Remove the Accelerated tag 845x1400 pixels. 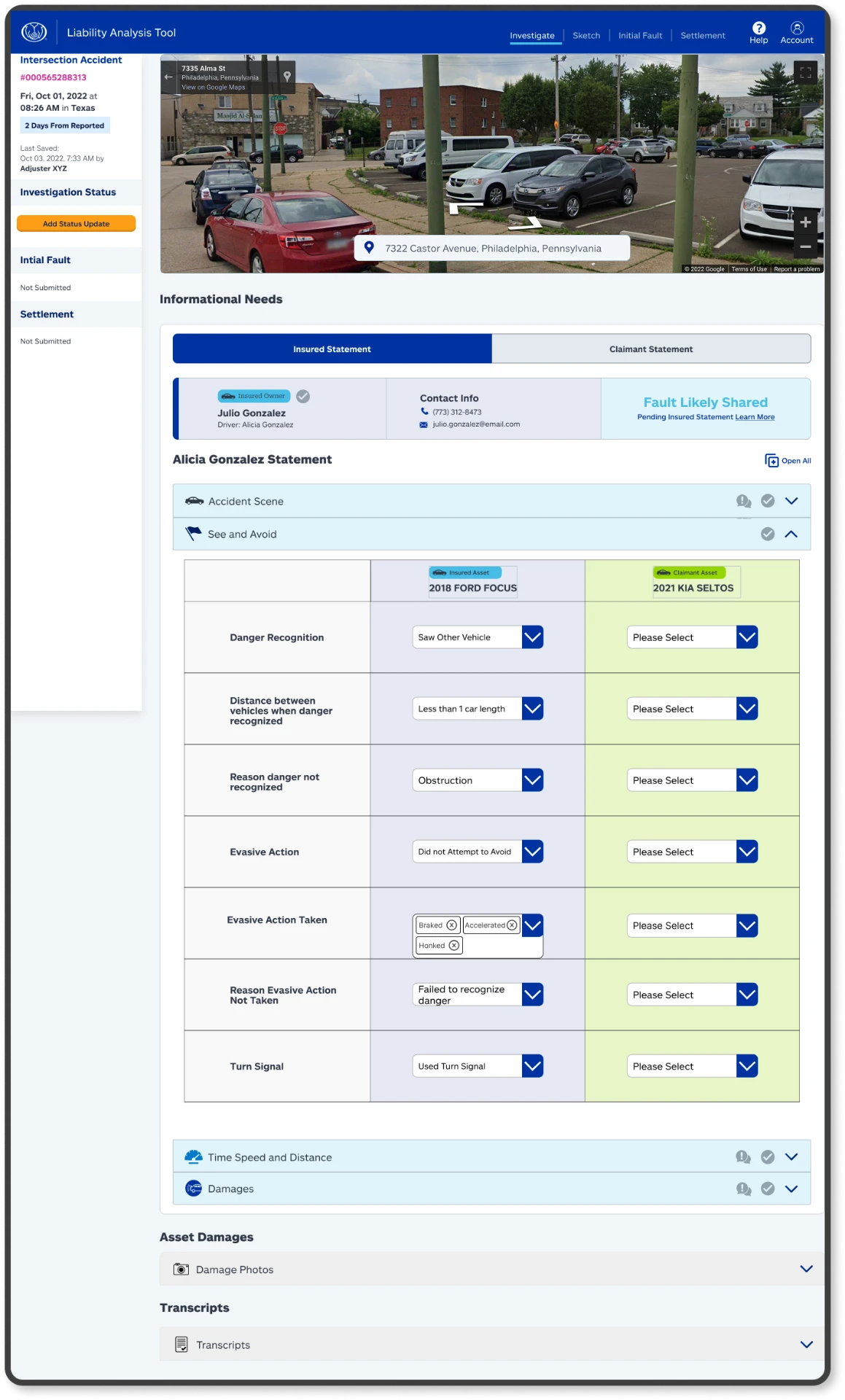pos(512,925)
